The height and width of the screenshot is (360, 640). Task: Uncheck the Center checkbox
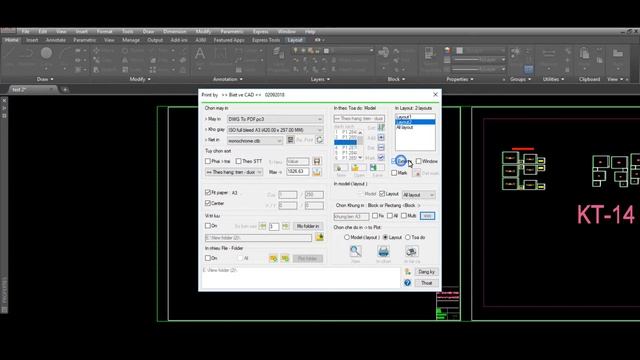tap(208, 203)
